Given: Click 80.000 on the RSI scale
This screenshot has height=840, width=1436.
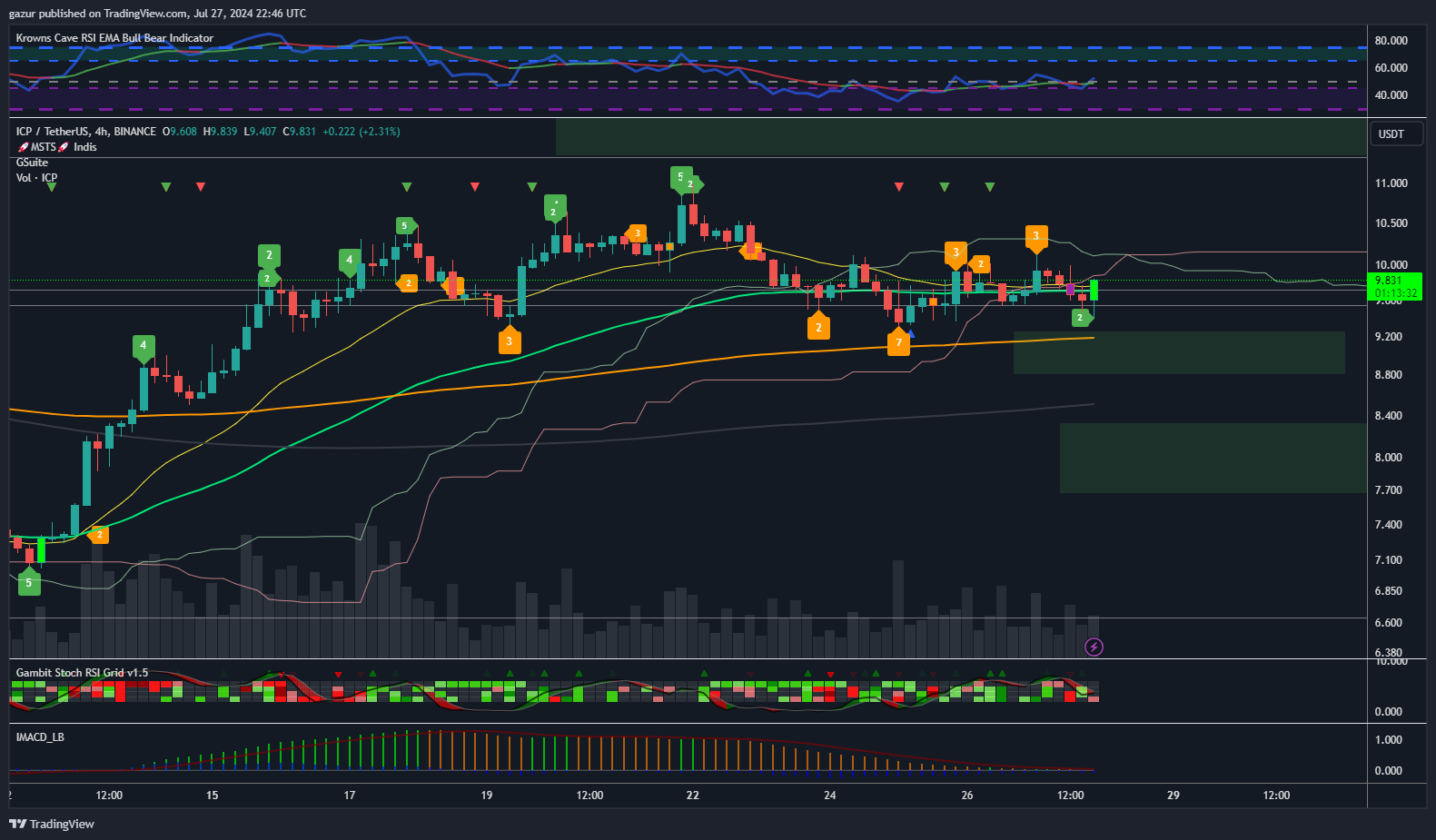Looking at the screenshot, I should [x=1391, y=41].
